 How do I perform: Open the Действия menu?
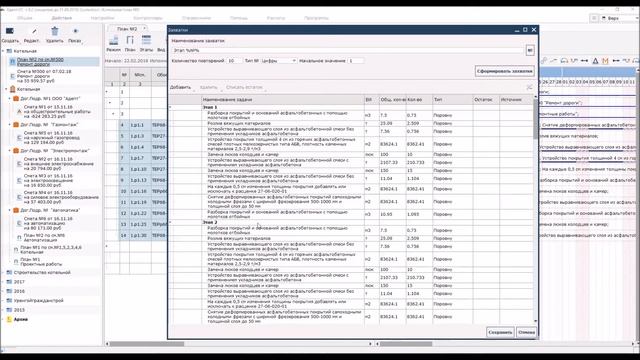[62, 18]
